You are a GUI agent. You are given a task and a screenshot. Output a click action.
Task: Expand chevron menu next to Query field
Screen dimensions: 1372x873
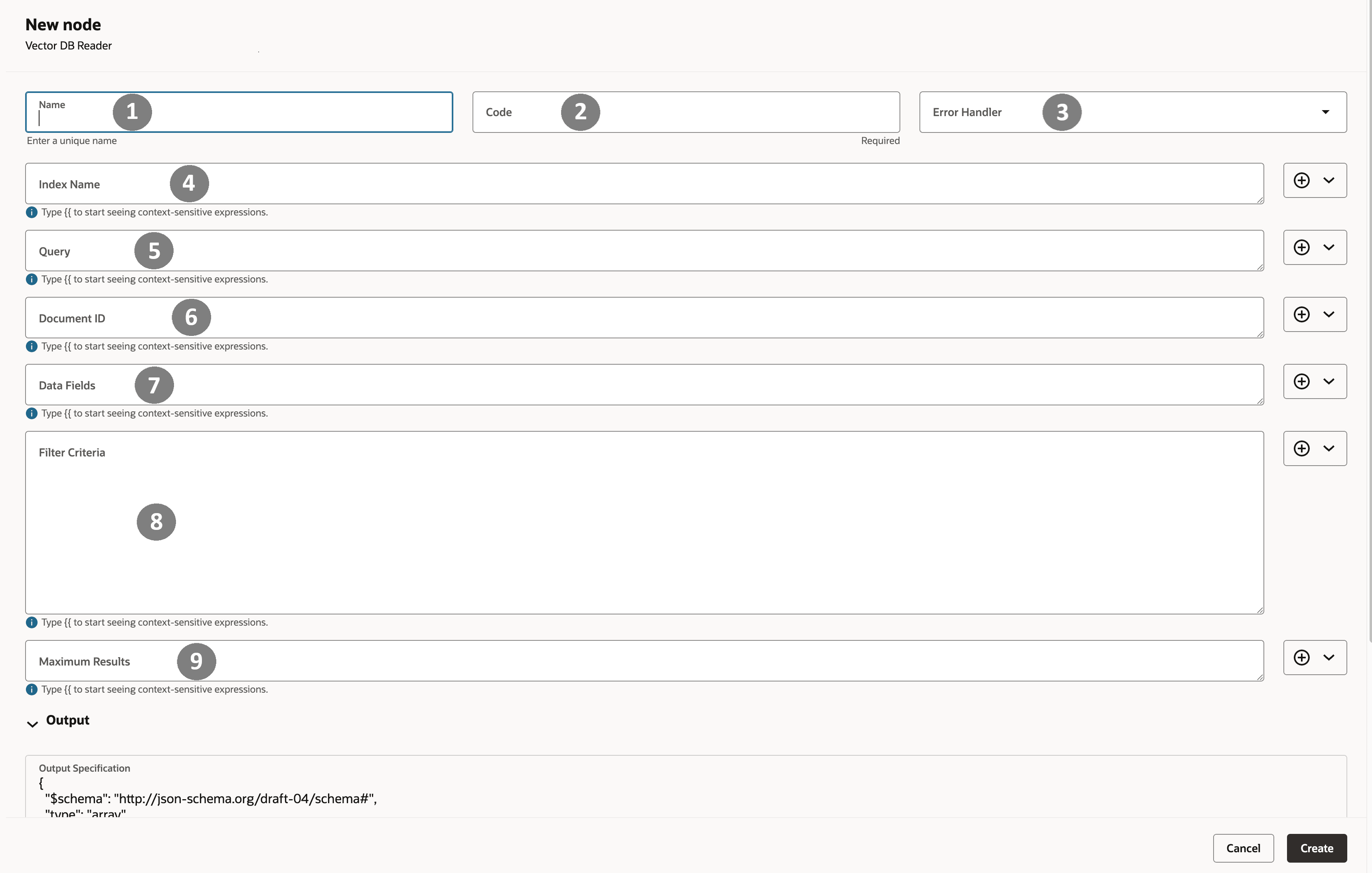(1329, 247)
